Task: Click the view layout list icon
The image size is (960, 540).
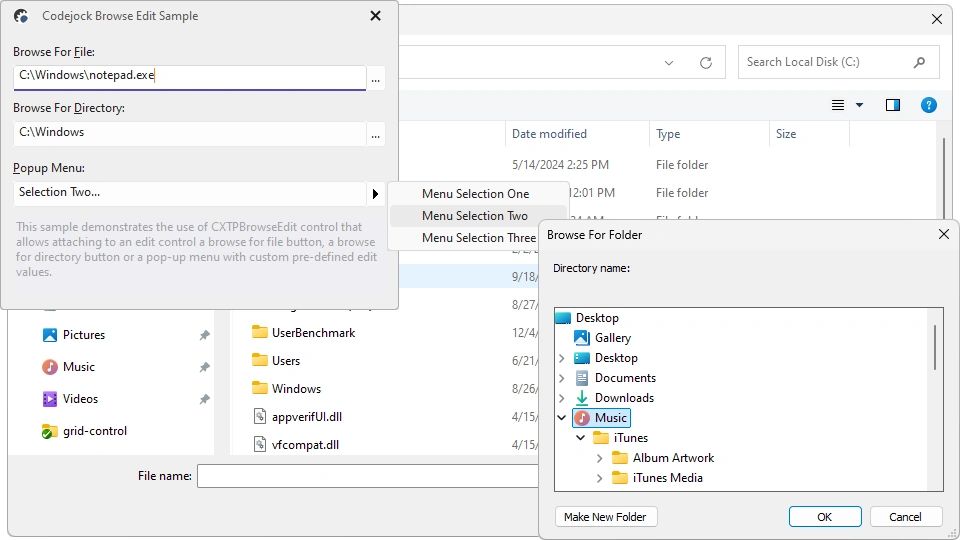Action: pyautogui.click(x=838, y=105)
